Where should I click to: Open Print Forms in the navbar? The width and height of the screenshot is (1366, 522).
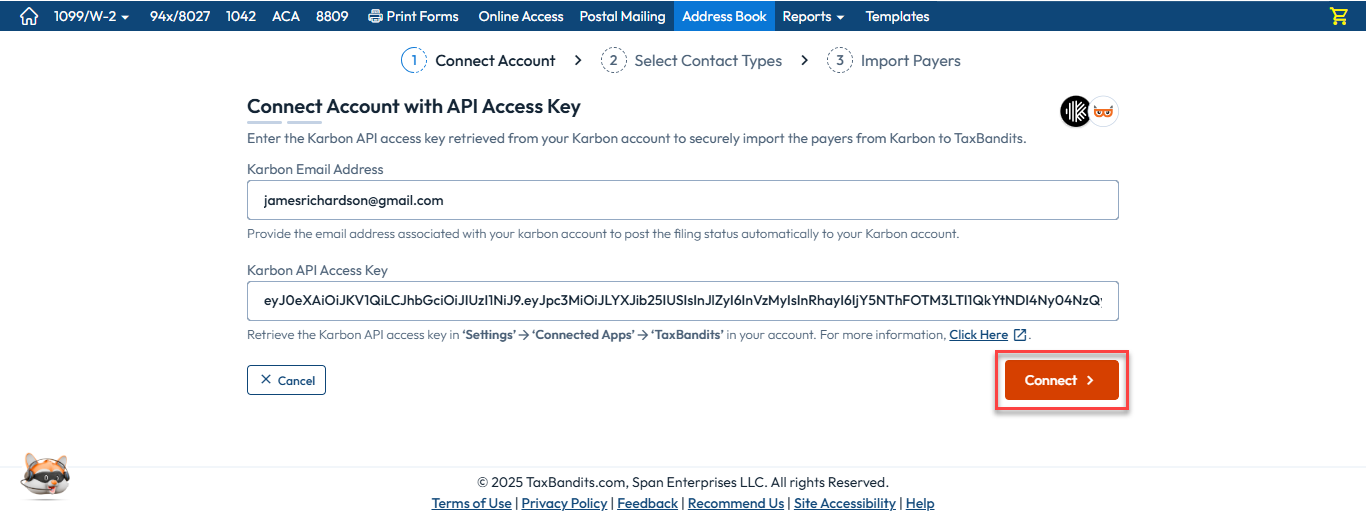(413, 16)
